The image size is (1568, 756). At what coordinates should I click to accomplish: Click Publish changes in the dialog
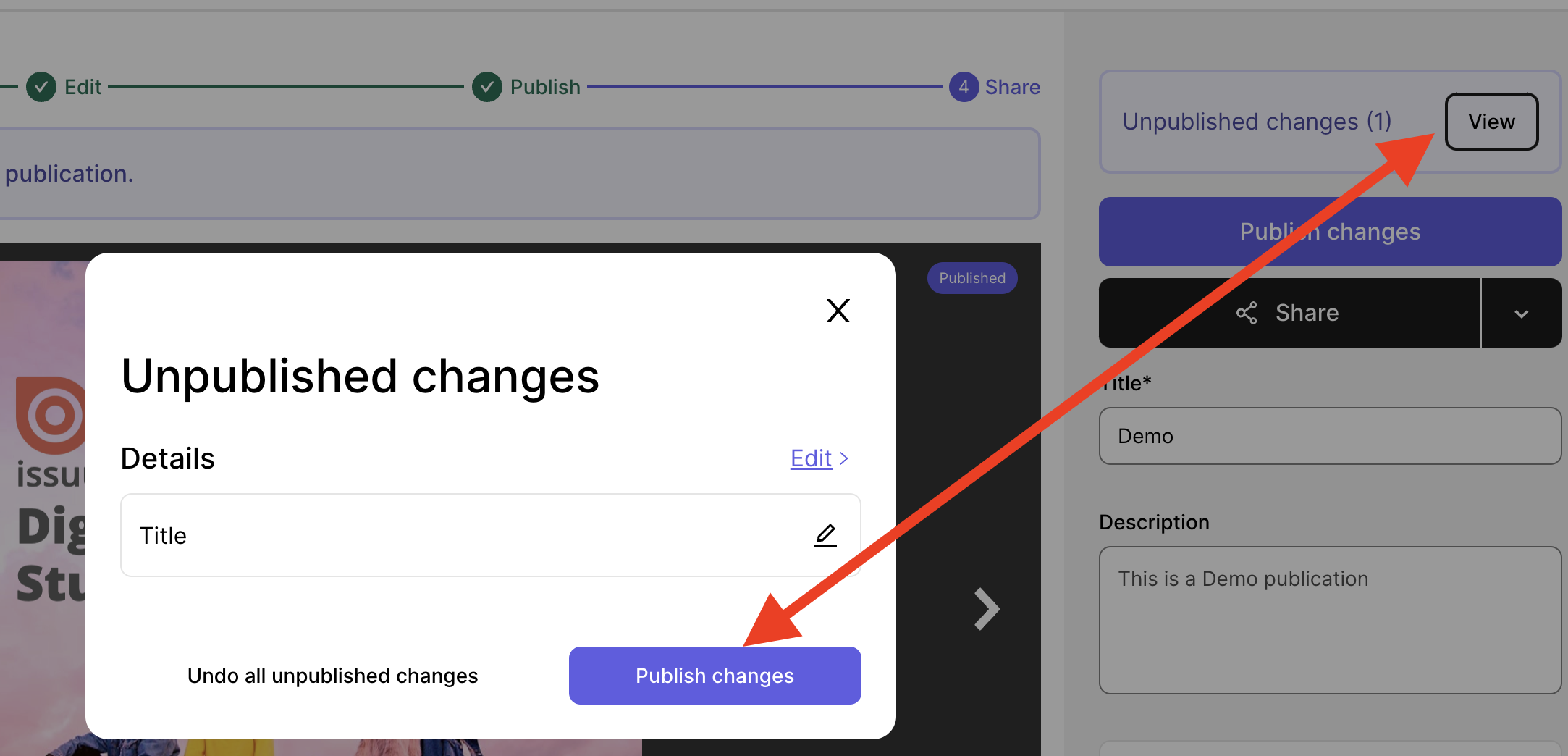(x=715, y=676)
